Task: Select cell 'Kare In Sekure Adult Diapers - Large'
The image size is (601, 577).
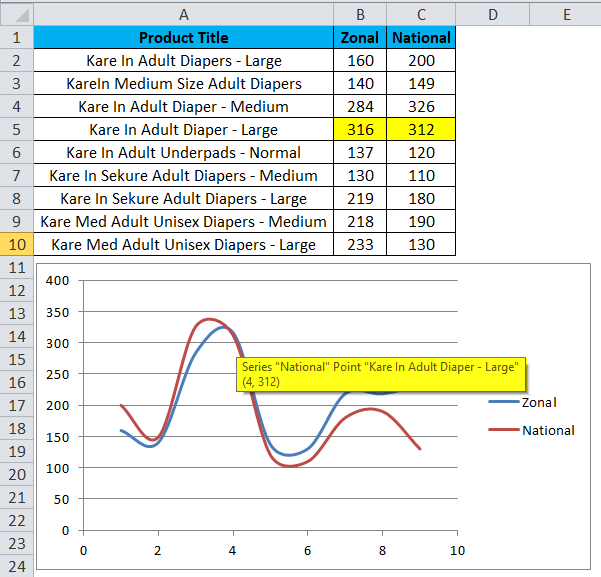Action: coord(184,199)
